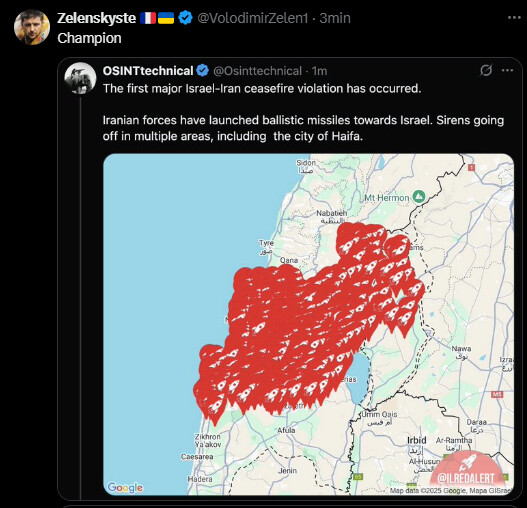Open more options menu for Zelenskyste's tweet
This screenshot has height=508, width=527.
tap(514, 18)
